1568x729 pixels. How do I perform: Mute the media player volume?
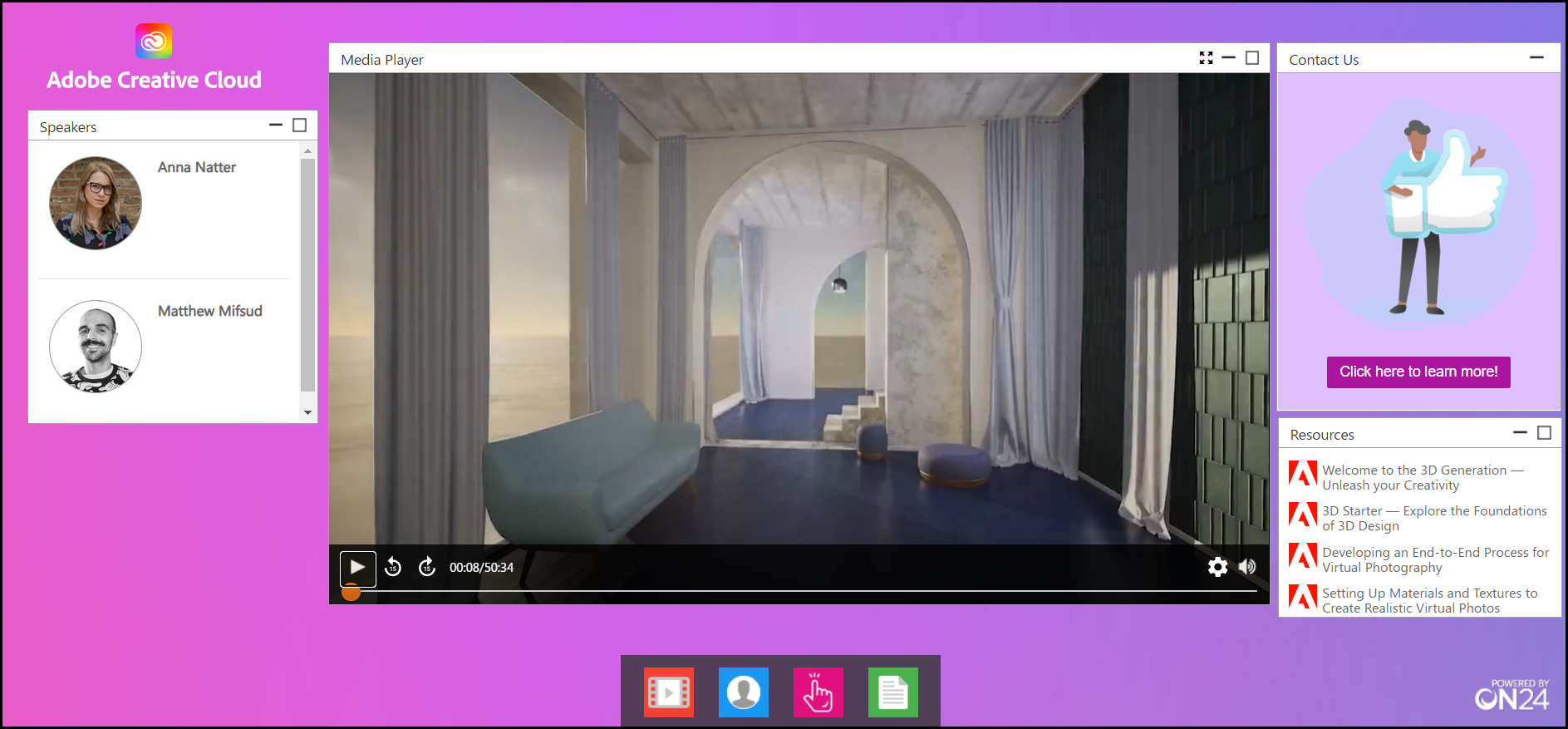pyautogui.click(x=1247, y=567)
